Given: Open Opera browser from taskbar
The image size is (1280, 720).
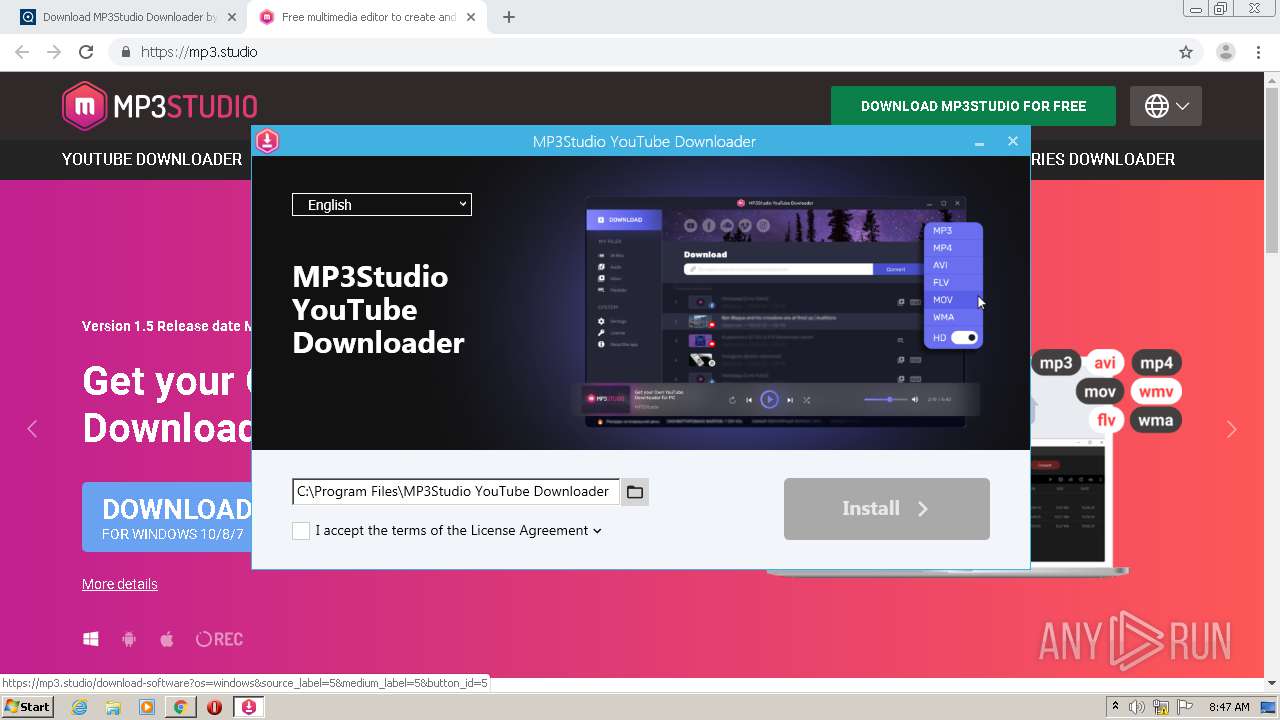Looking at the screenshot, I should pyautogui.click(x=214, y=707).
